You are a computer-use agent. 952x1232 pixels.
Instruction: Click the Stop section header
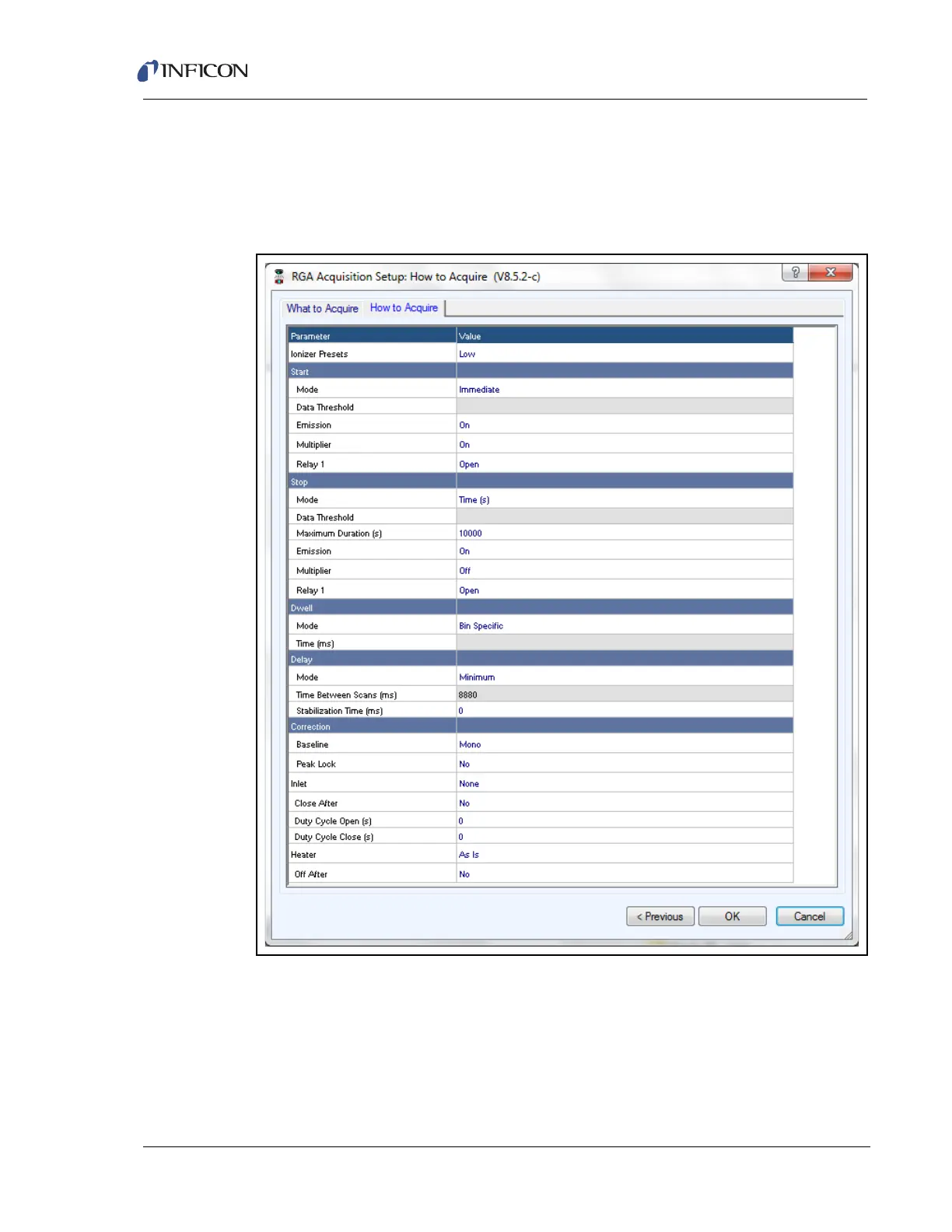pyautogui.click(x=541, y=481)
